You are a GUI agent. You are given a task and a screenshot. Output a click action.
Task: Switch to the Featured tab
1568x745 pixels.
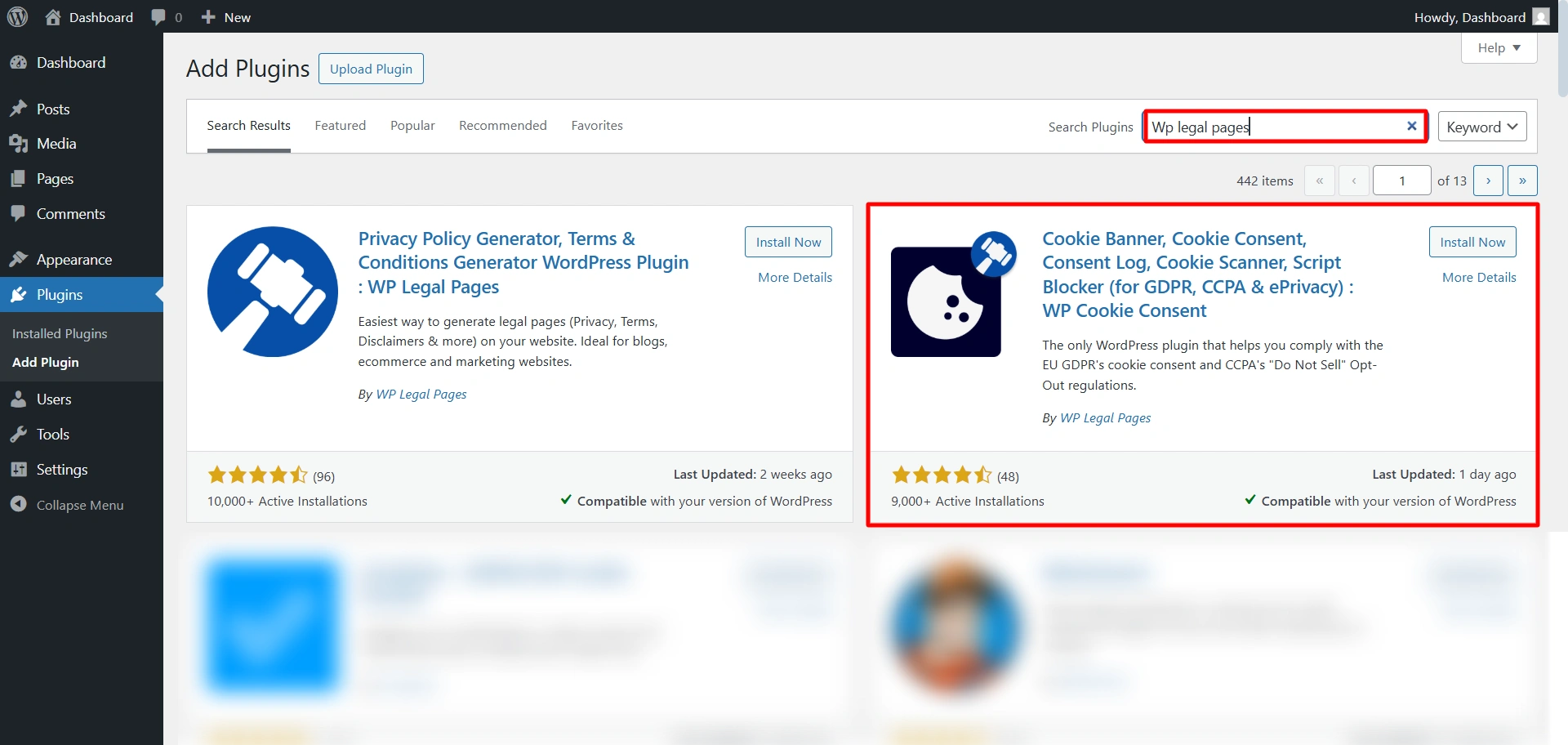click(x=341, y=125)
